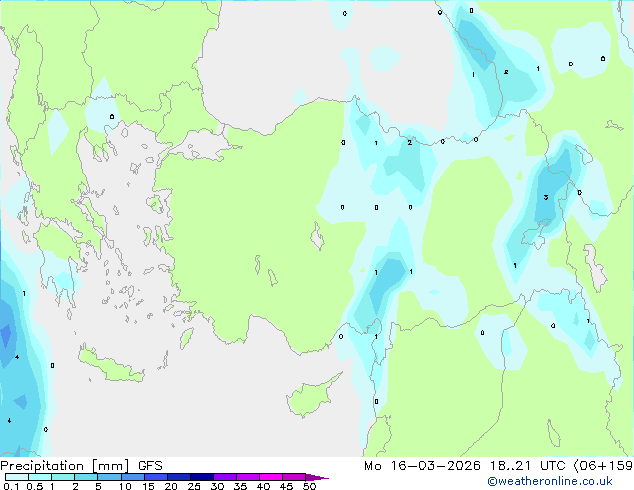
Task: Click the 'Precipitation' title word
Action: click(42, 466)
